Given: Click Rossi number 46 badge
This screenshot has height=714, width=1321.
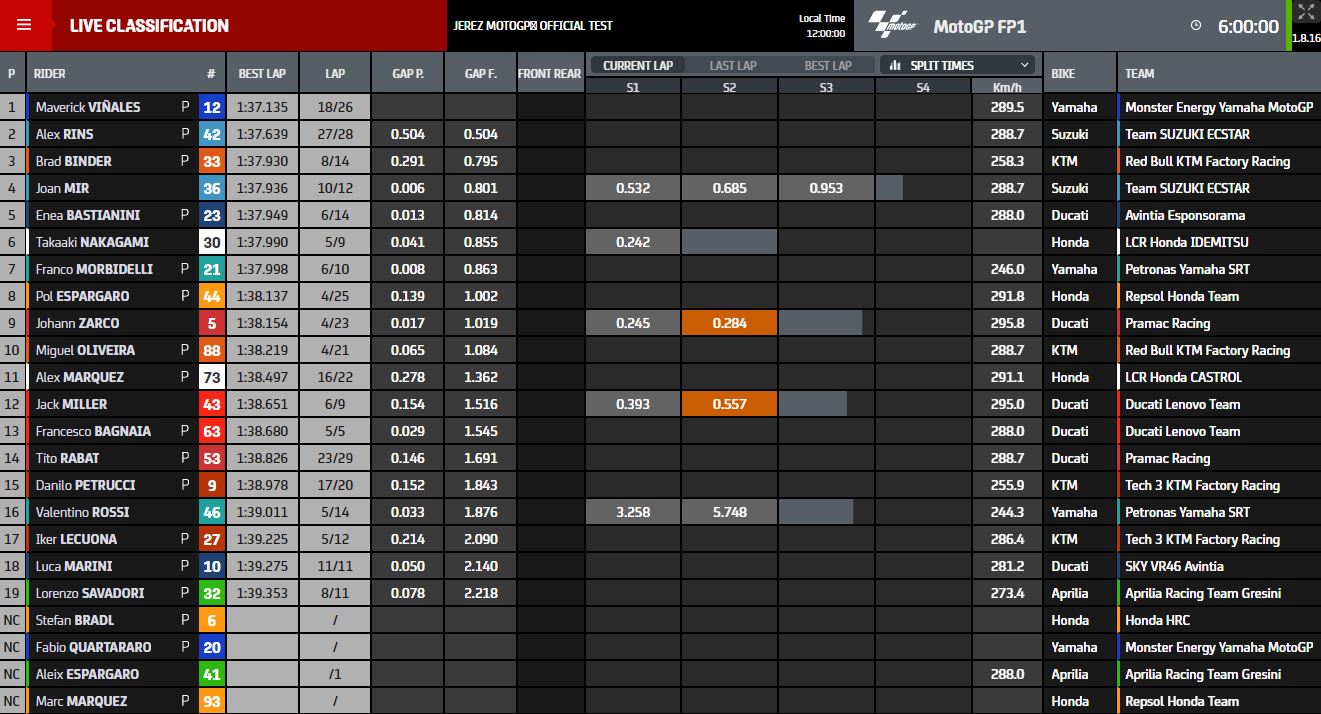Looking at the screenshot, I should click(211, 512).
